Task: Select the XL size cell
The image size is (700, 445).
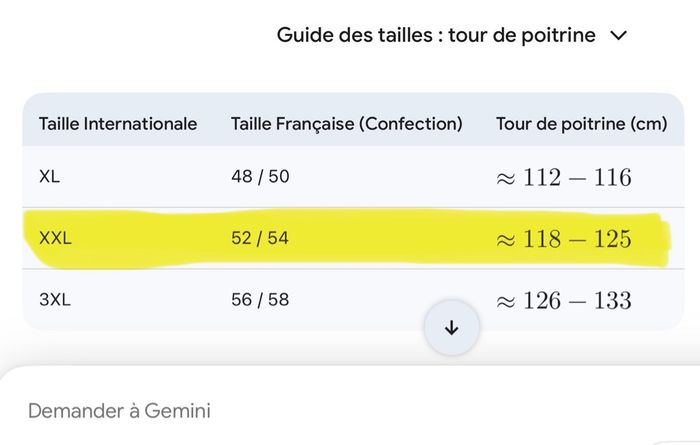Action: [50, 177]
